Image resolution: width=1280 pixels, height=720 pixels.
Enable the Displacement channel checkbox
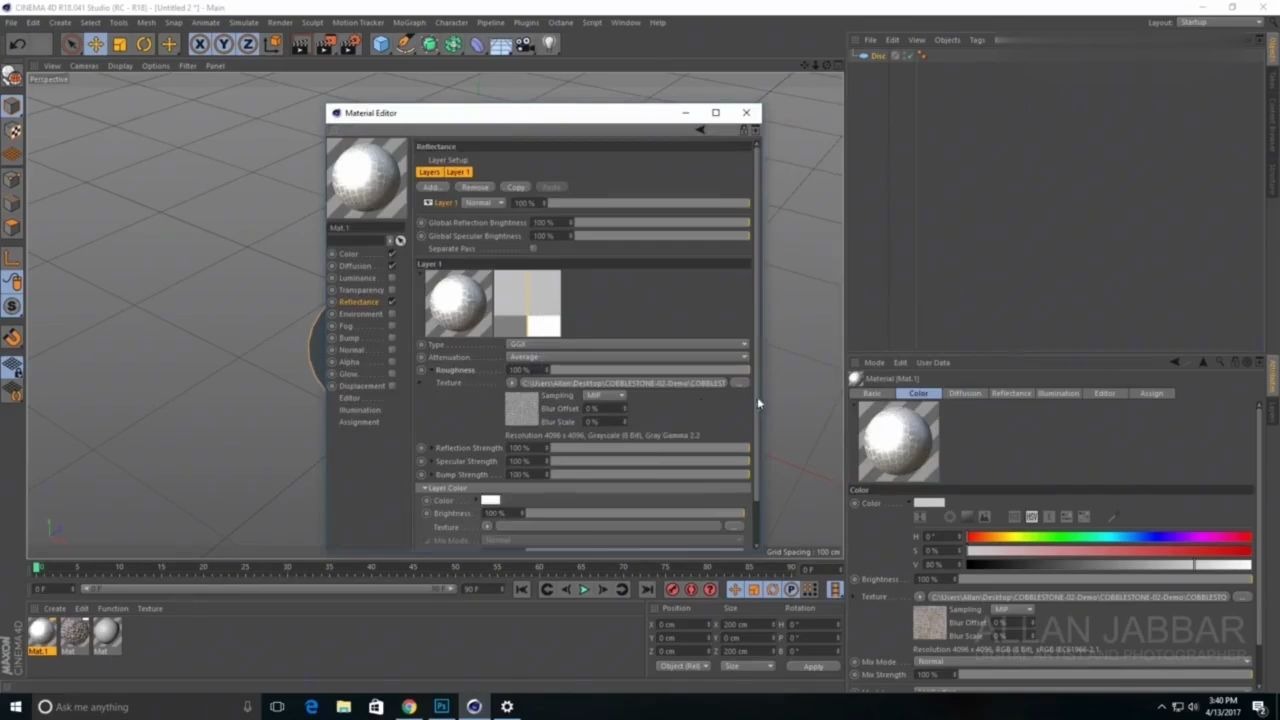[x=391, y=386]
